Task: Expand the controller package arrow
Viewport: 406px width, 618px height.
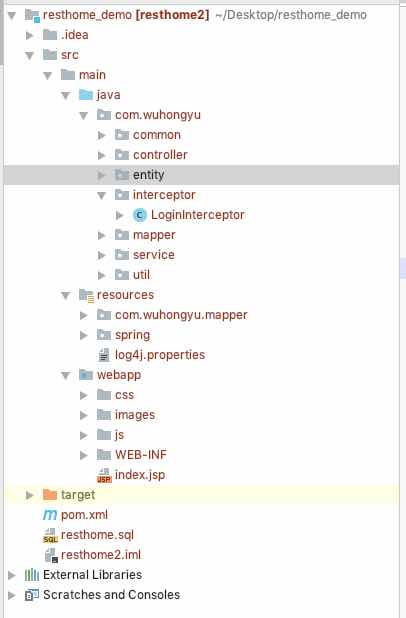Action: (102, 155)
